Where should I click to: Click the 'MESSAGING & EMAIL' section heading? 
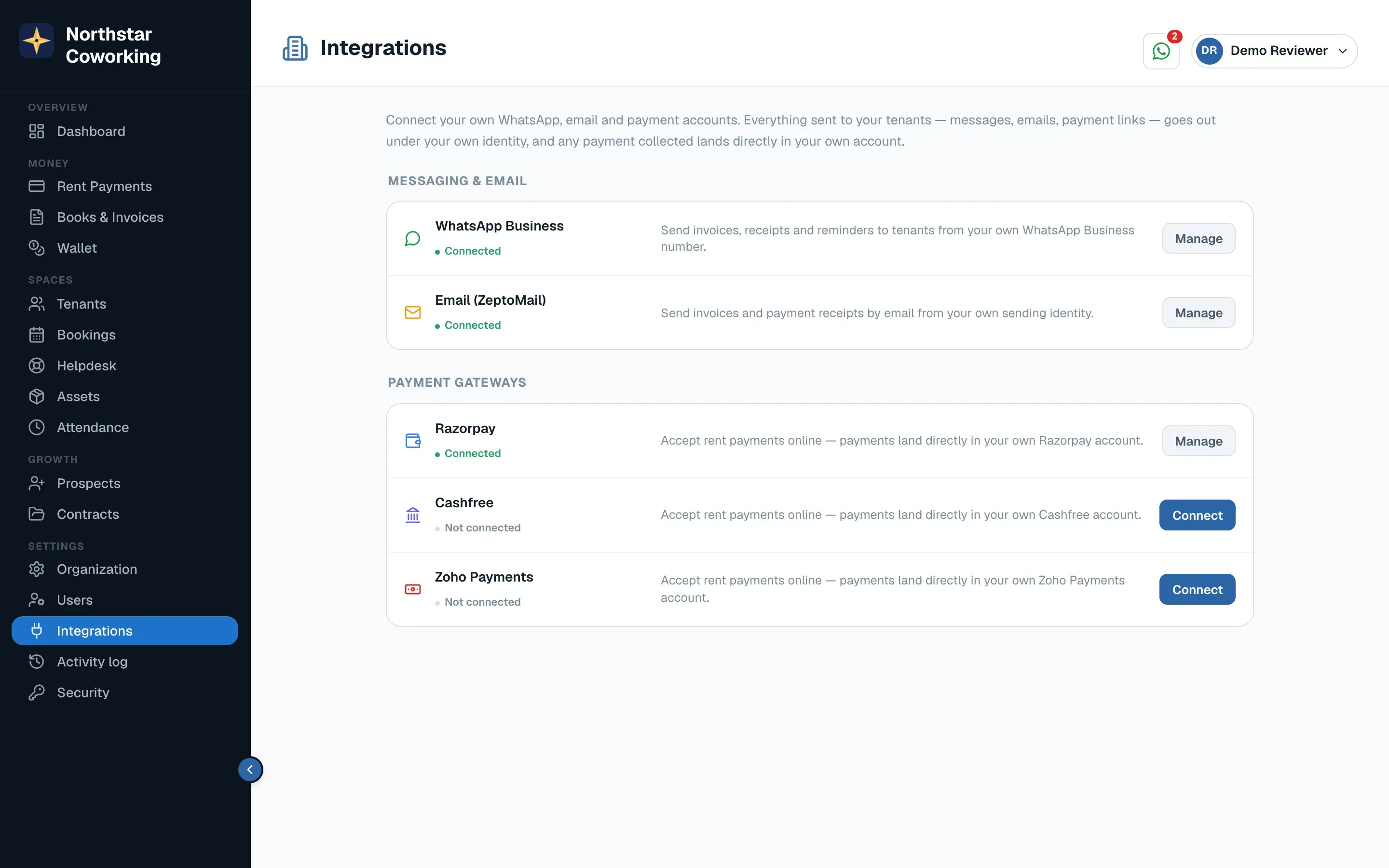457,181
